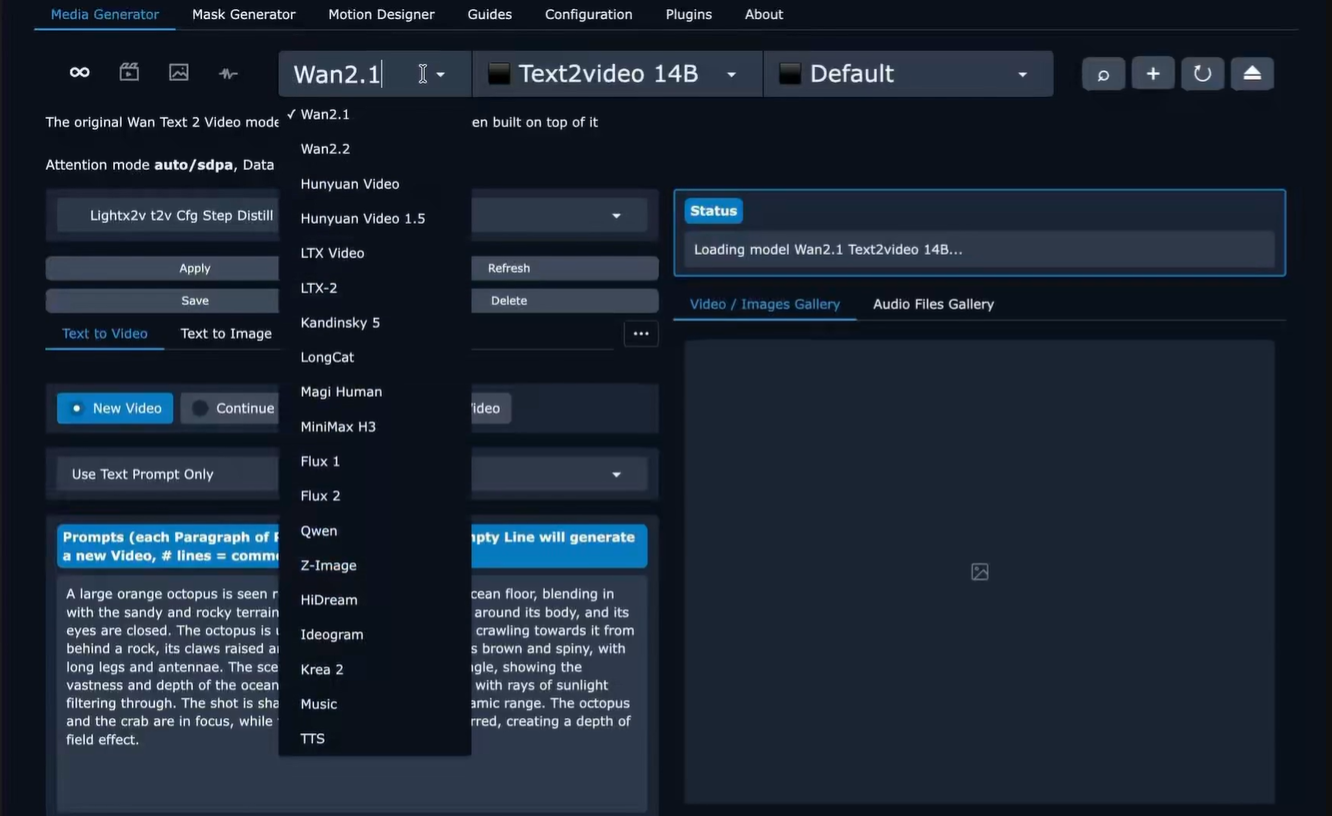Click the video clapperboard icon

(129, 72)
